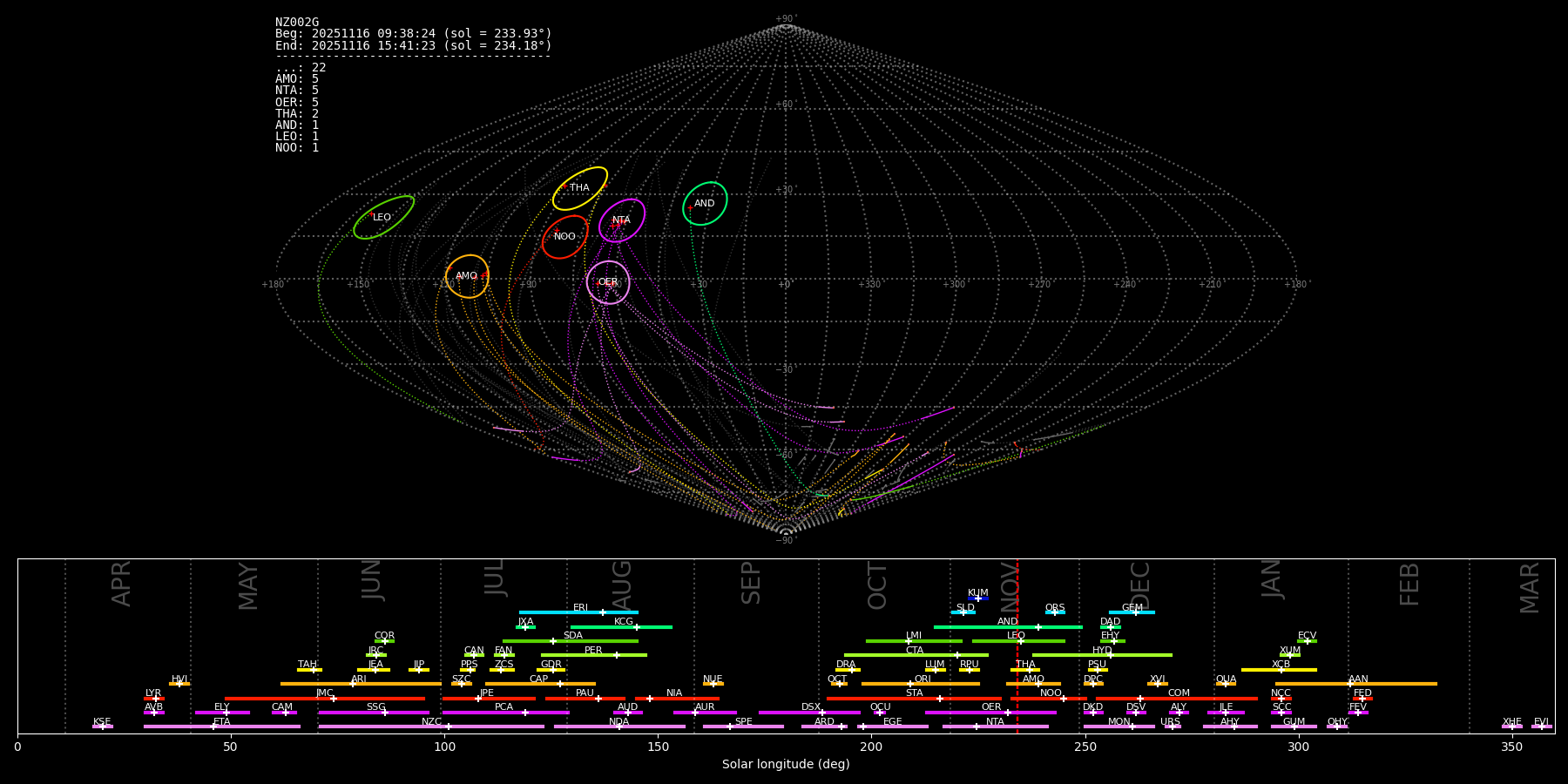Click the KUM shower marker
The width and height of the screenshot is (1568, 784).
pyautogui.click(x=978, y=598)
